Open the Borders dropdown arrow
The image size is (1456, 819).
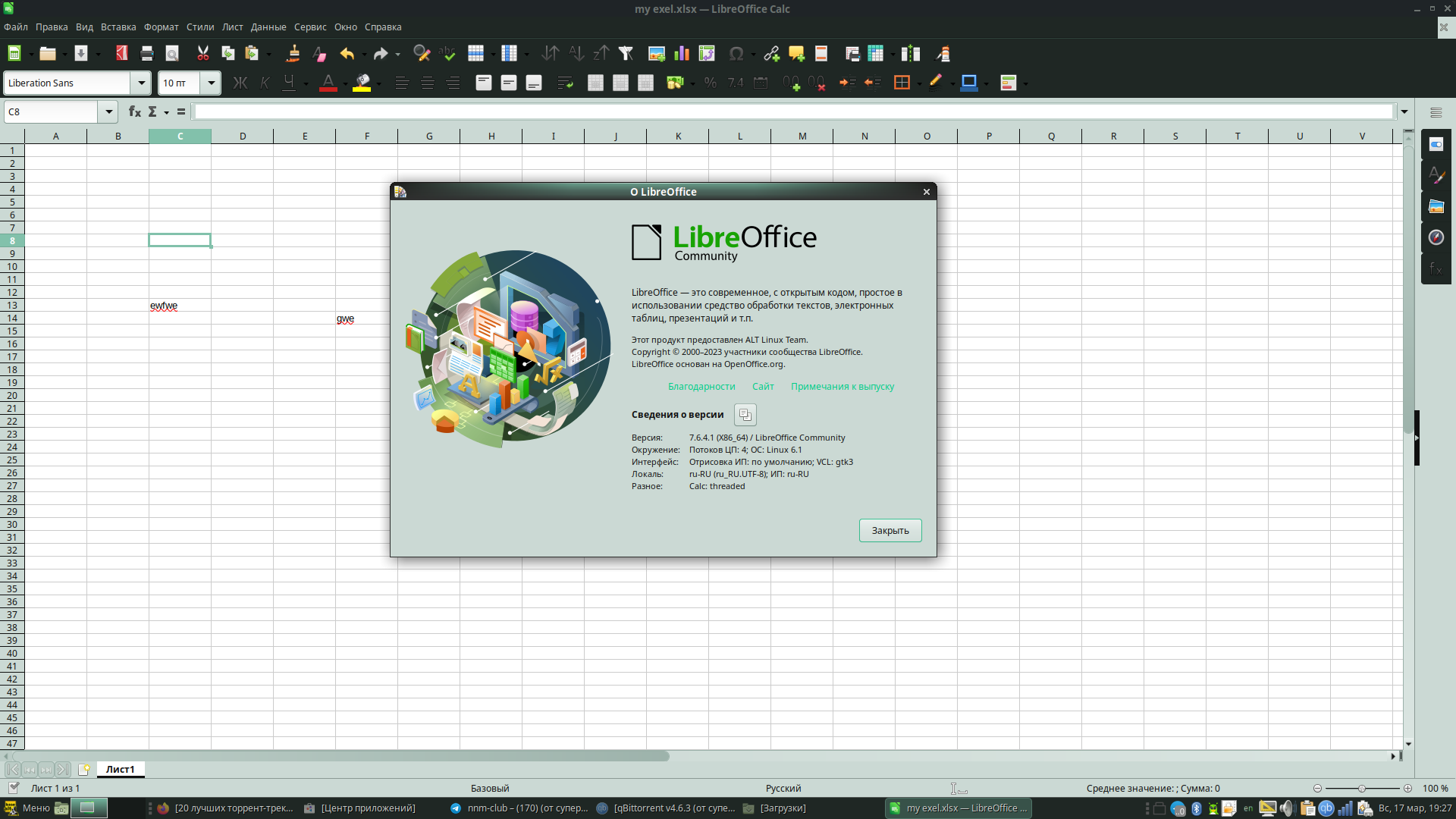click(918, 83)
